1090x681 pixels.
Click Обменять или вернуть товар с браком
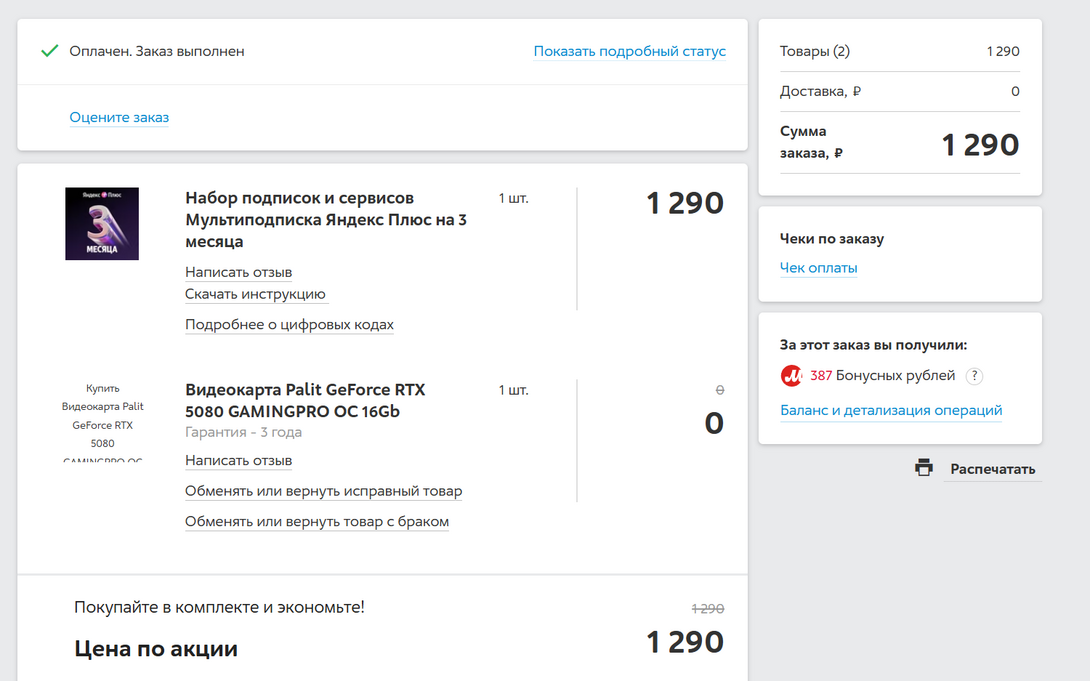coord(317,522)
